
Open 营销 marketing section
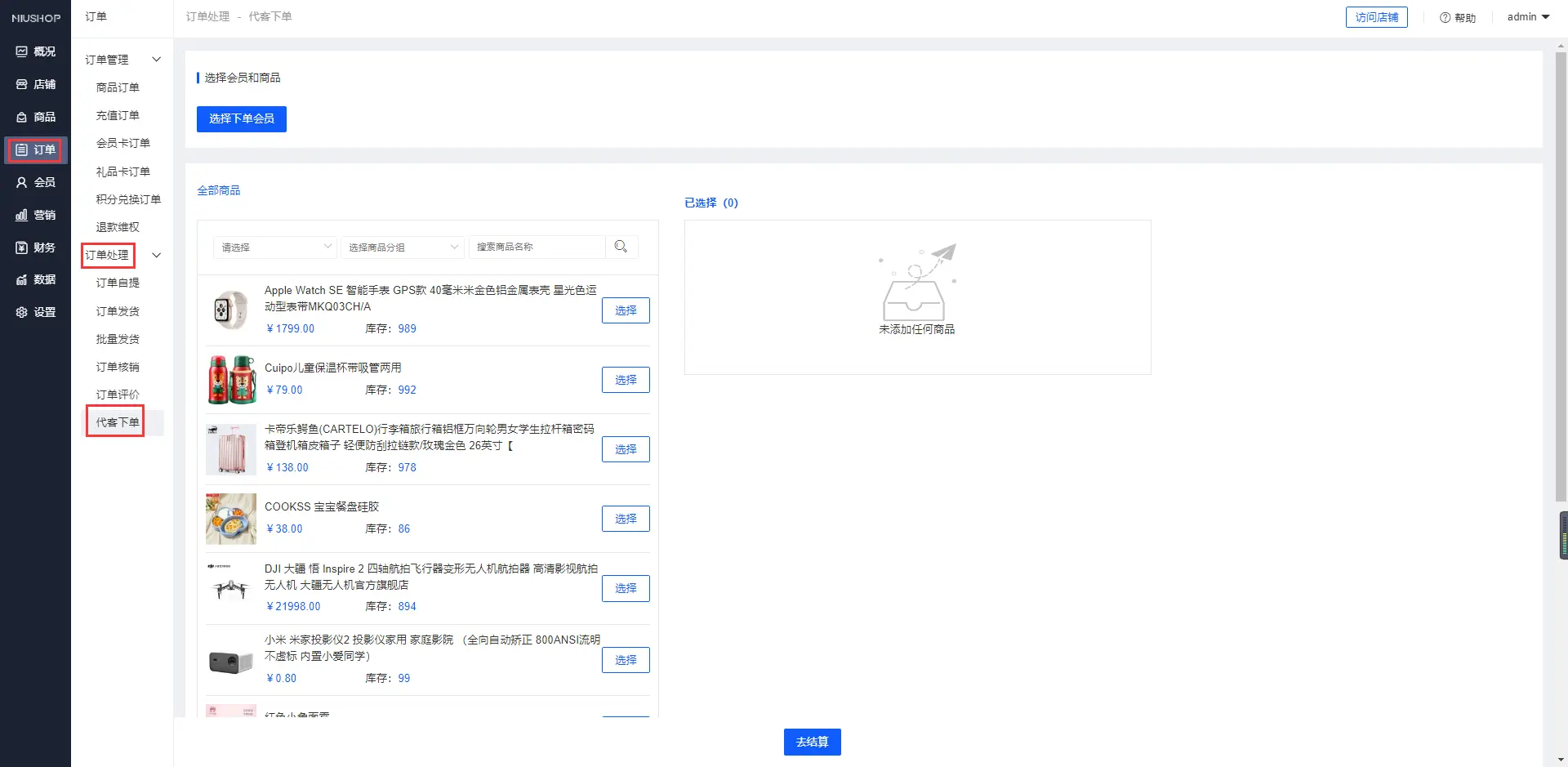coord(35,215)
